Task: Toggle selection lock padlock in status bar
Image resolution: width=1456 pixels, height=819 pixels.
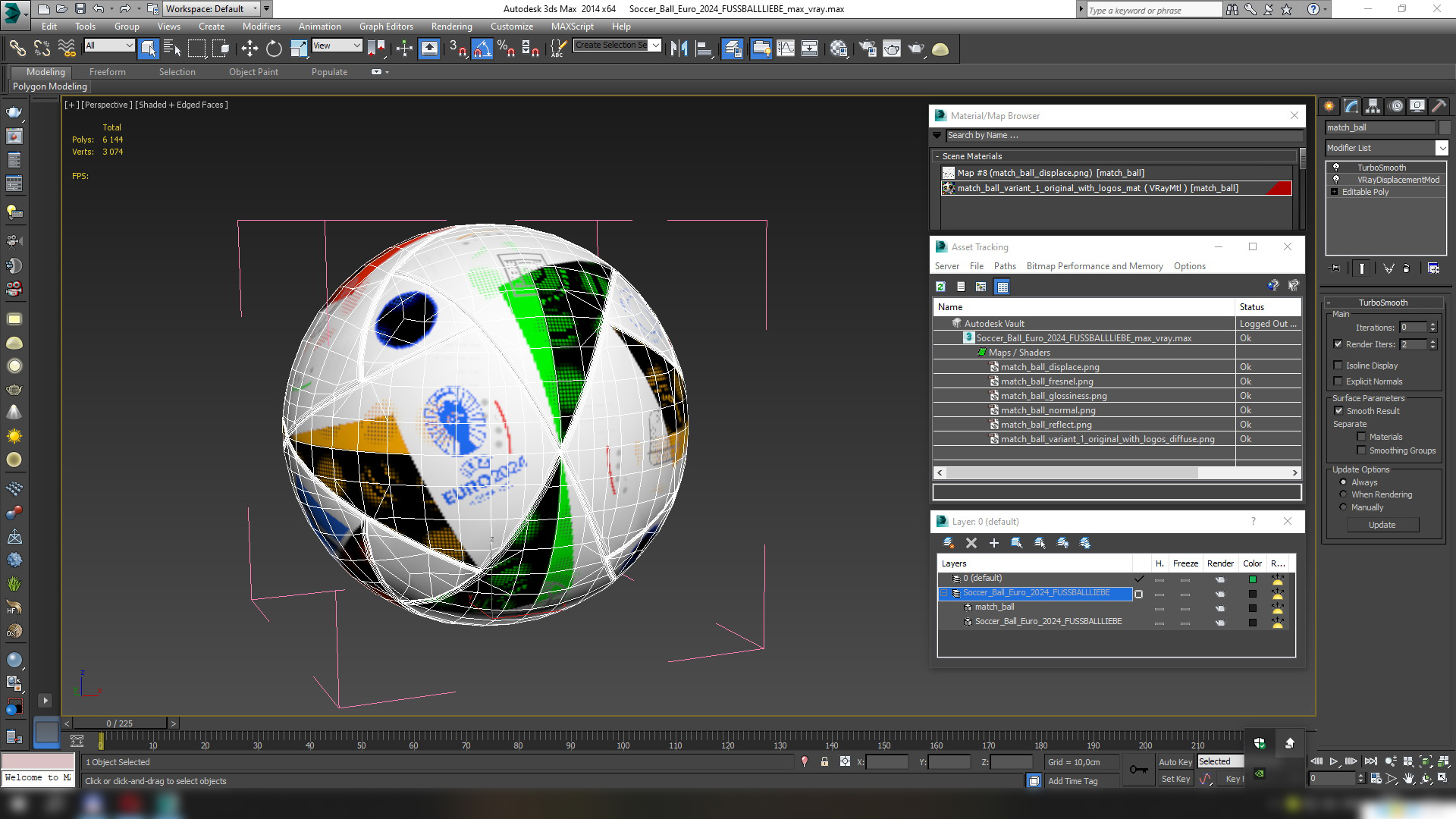Action: click(x=824, y=762)
